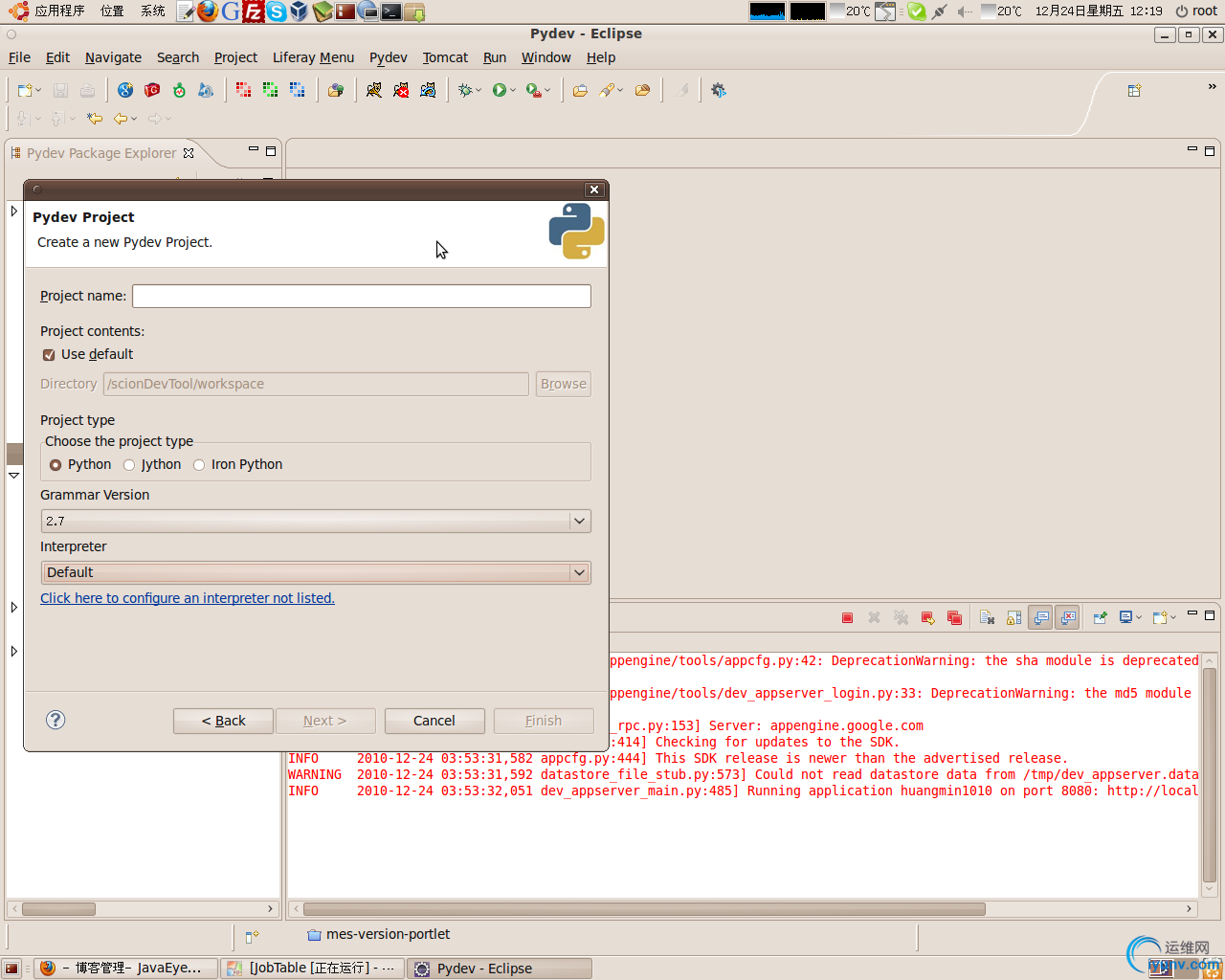Click the Tomcat stop icon in toolbar

tap(401, 90)
